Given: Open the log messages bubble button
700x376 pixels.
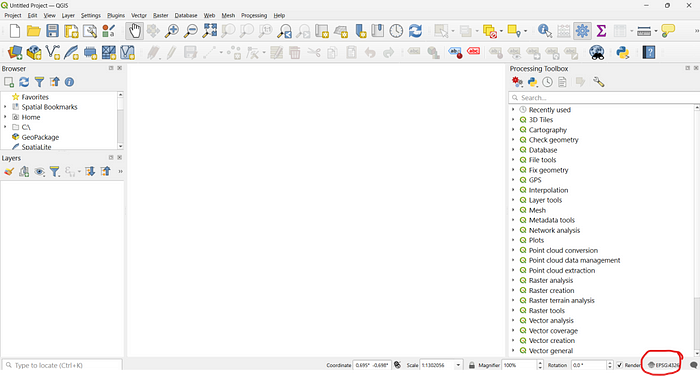Looking at the screenshot, I should coord(693,365).
